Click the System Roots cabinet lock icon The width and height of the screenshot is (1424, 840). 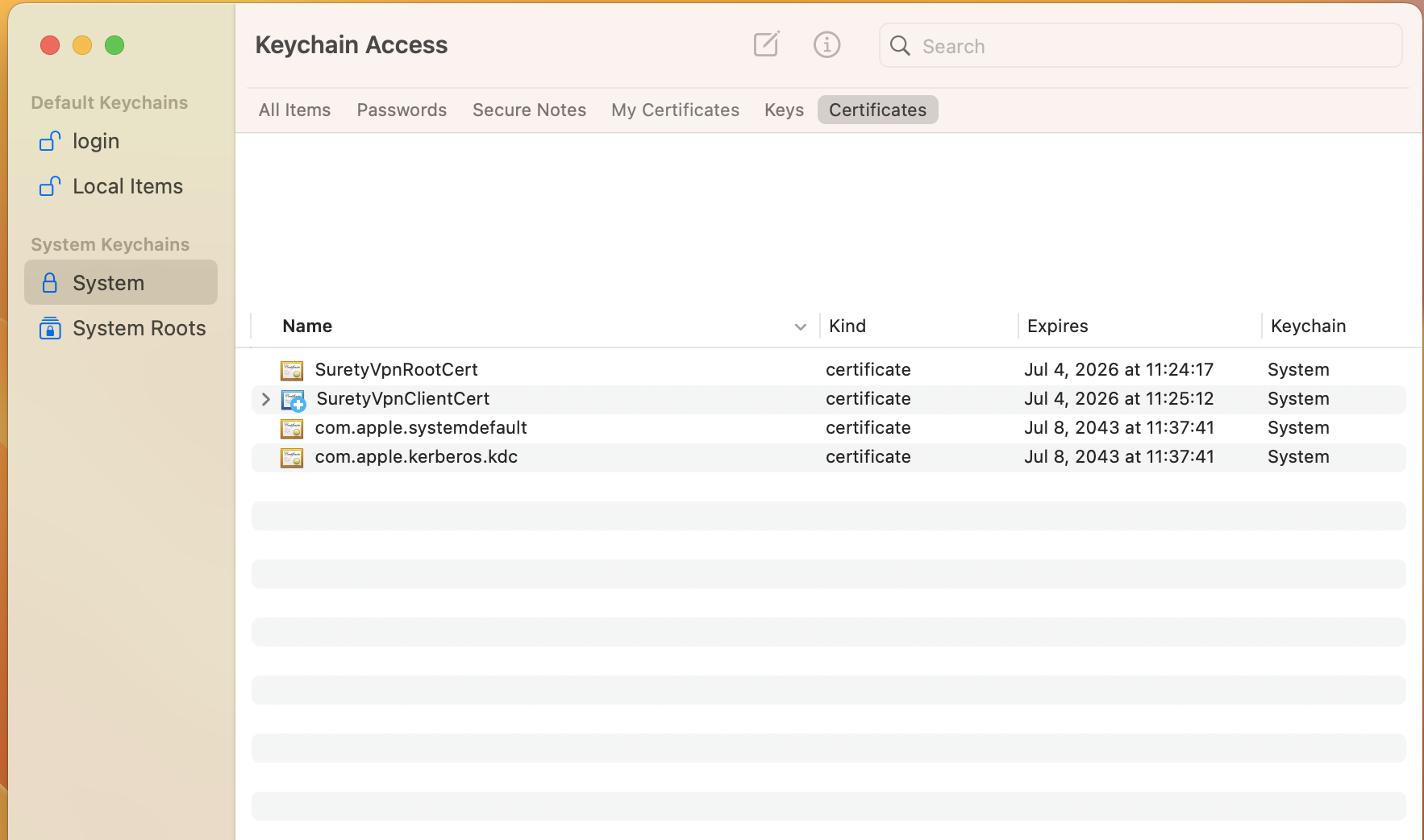tap(50, 328)
